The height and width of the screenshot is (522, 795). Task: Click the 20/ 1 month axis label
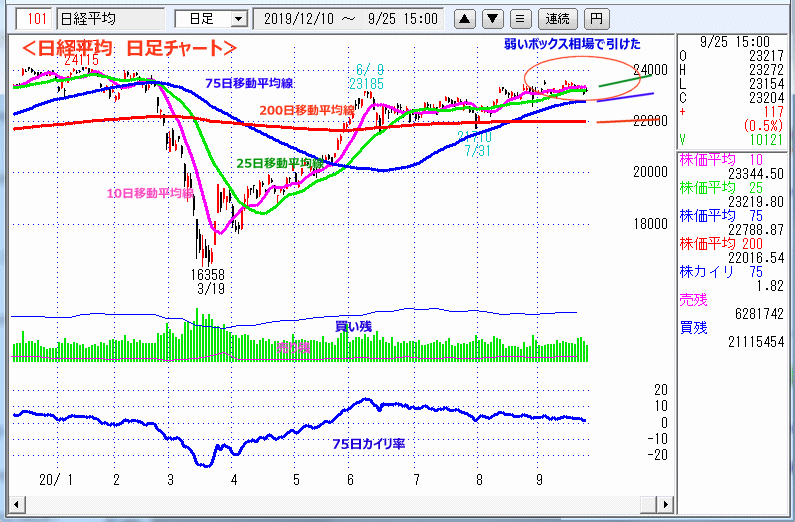click(56, 479)
